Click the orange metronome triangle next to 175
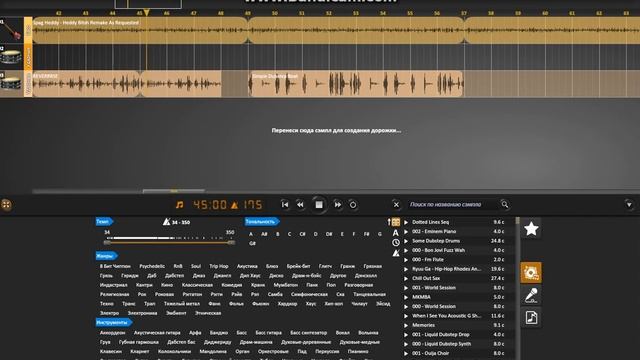 pos(234,205)
